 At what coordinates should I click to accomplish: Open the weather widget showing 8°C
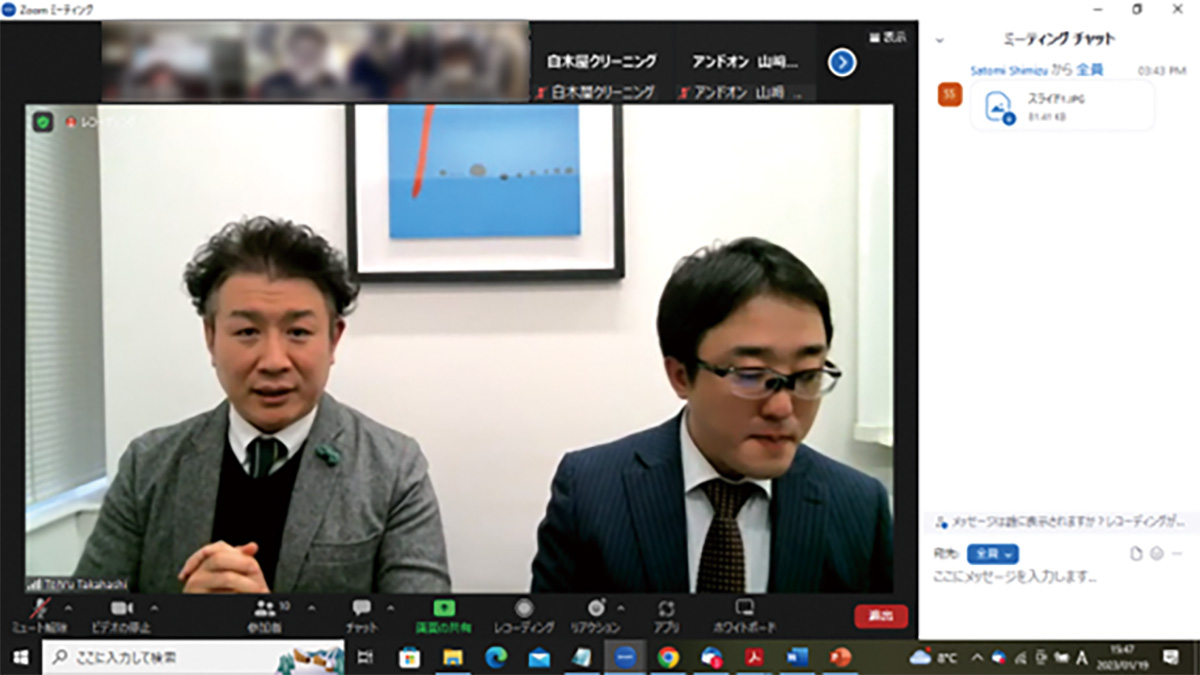(x=933, y=657)
